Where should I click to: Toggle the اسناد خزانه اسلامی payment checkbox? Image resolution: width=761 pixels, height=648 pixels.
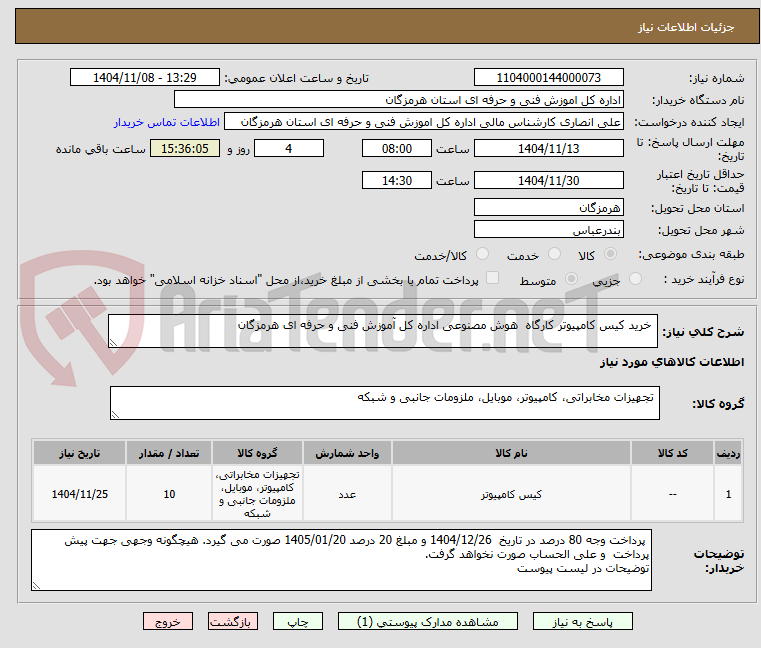(492, 278)
